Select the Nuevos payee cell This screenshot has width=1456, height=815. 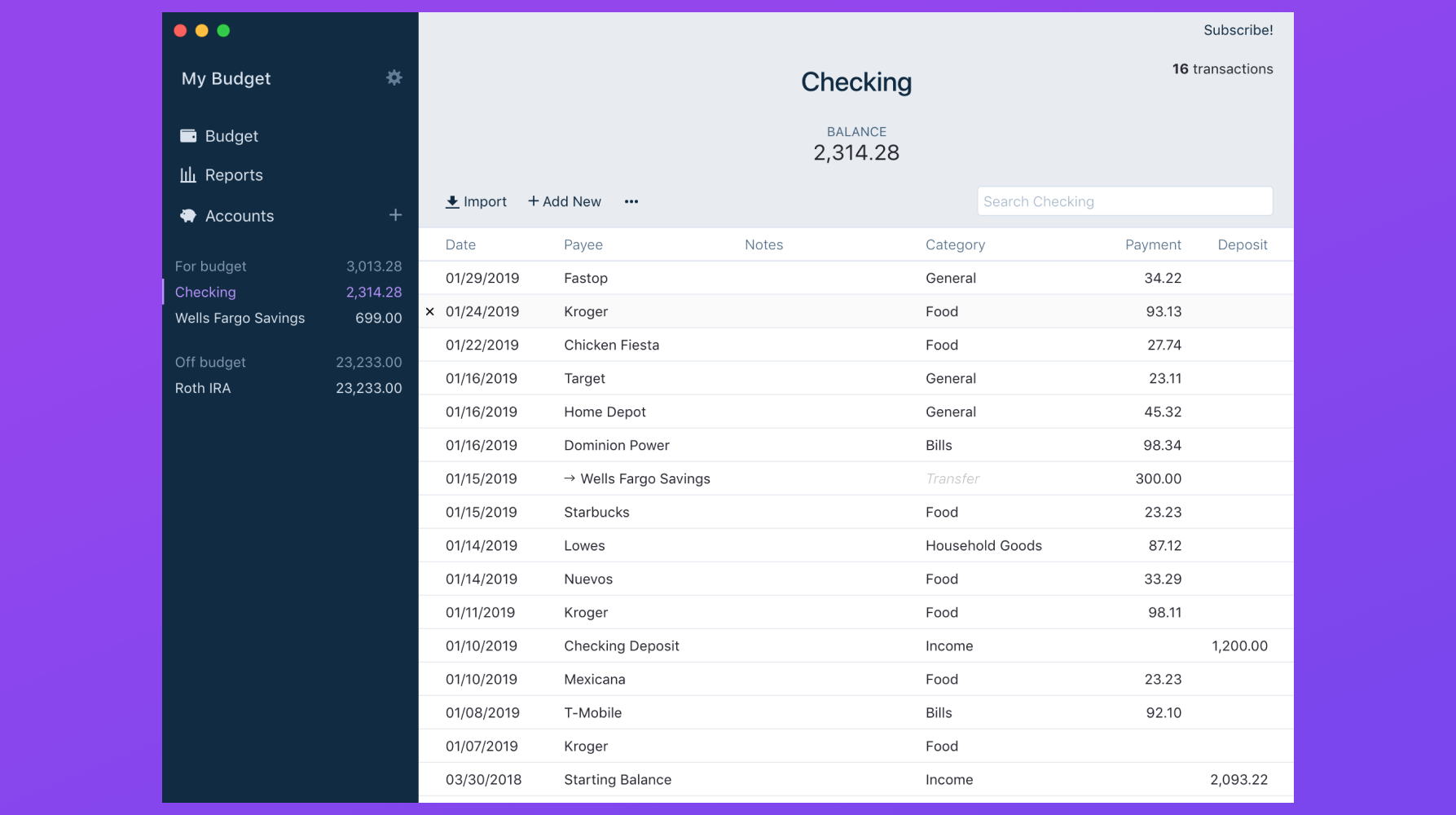pos(588,579)
